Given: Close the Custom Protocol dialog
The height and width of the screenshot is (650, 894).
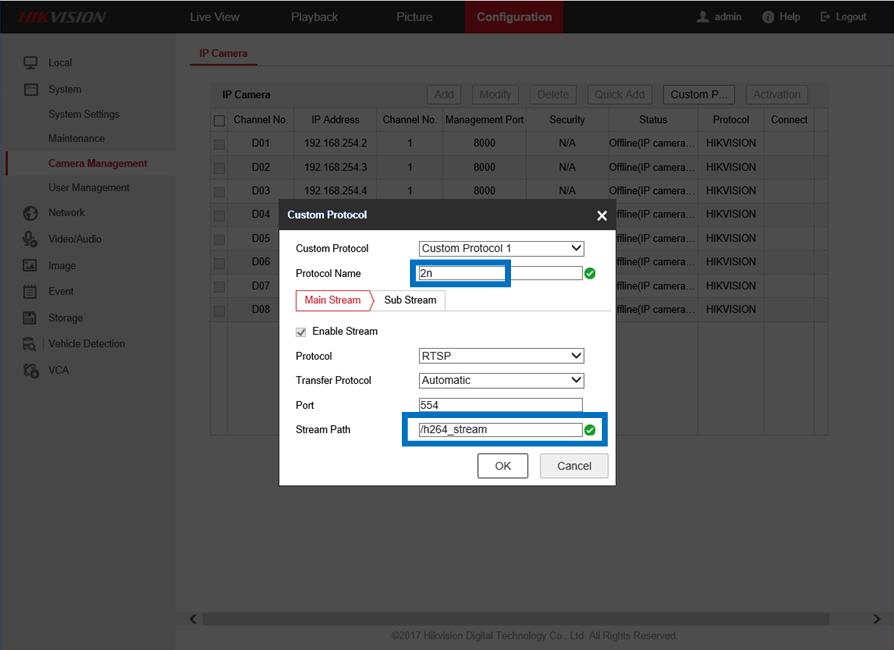Looking at the screenshot, I should pyautogui.click(x=601, y=215).
